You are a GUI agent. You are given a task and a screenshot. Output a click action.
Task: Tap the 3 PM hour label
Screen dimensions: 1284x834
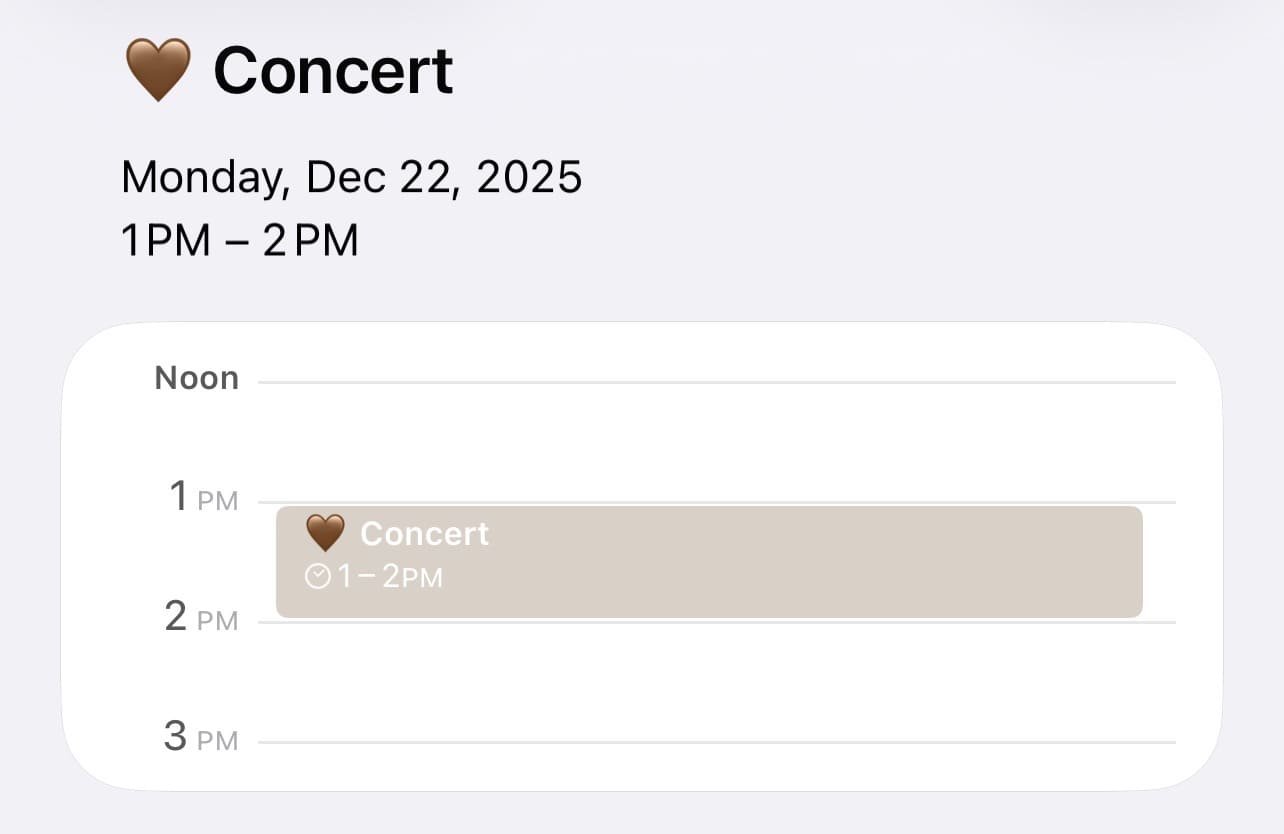(x=202, y=737)
